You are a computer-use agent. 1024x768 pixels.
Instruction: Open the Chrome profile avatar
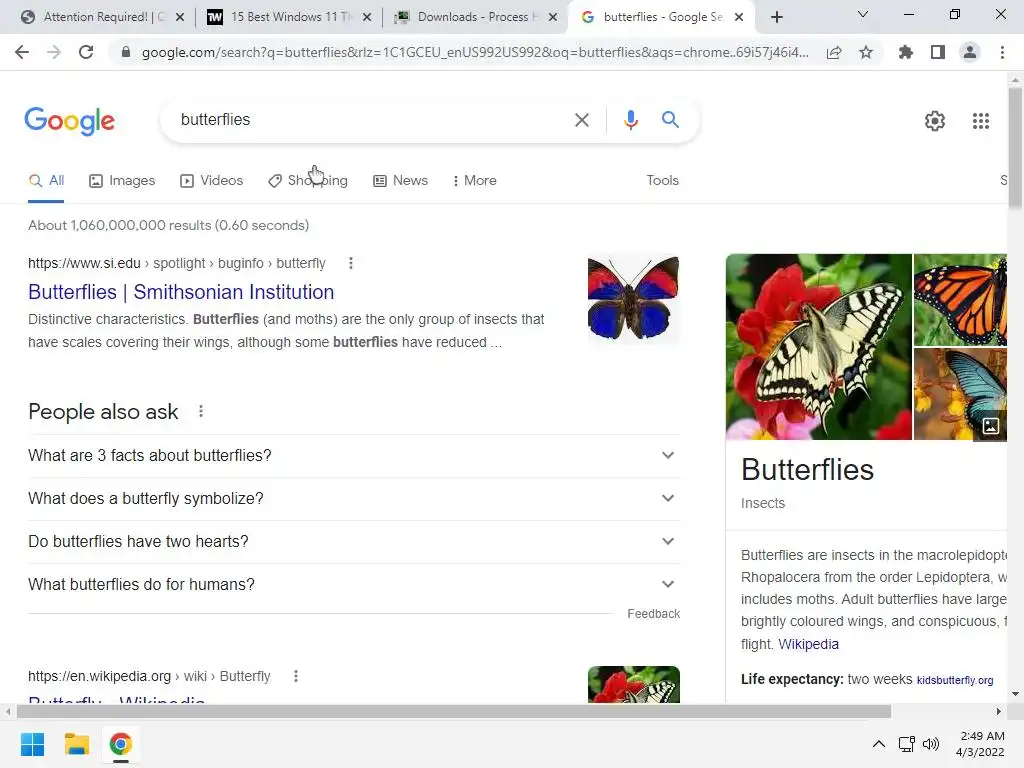pos(970,52)
